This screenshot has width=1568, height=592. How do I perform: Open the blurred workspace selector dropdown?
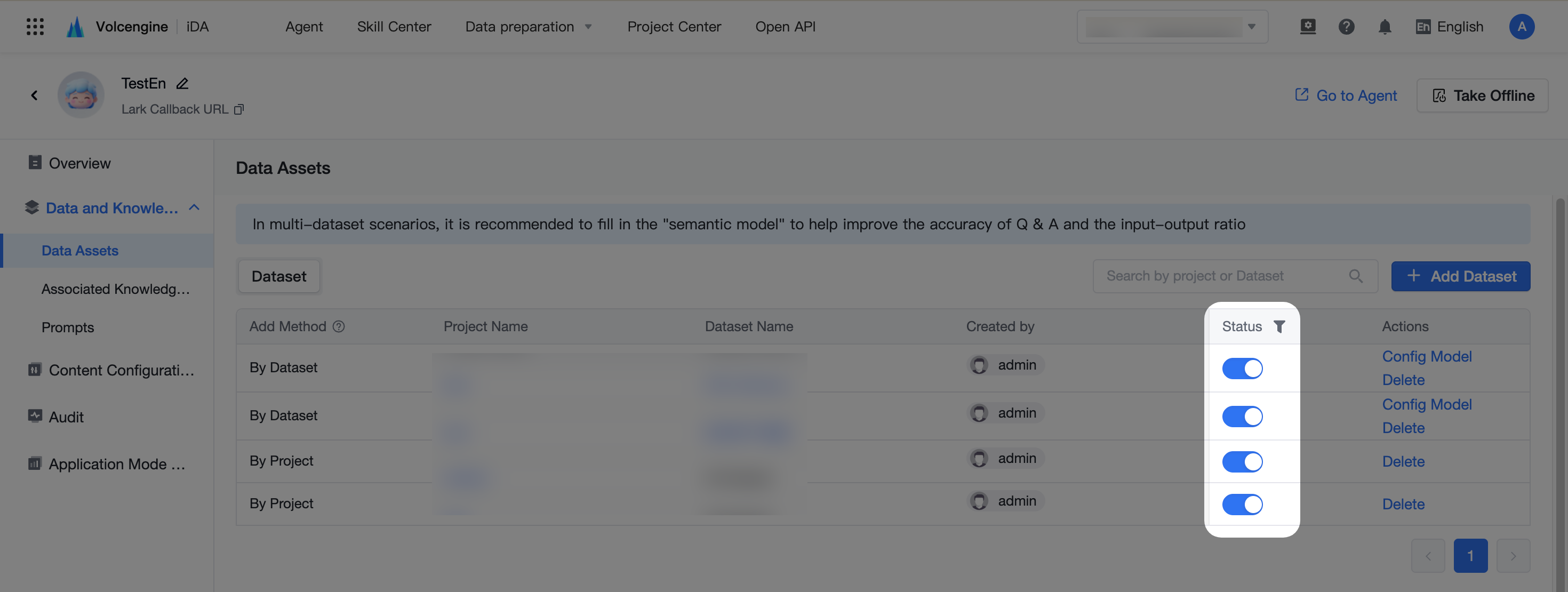[x=1172, y=27]
